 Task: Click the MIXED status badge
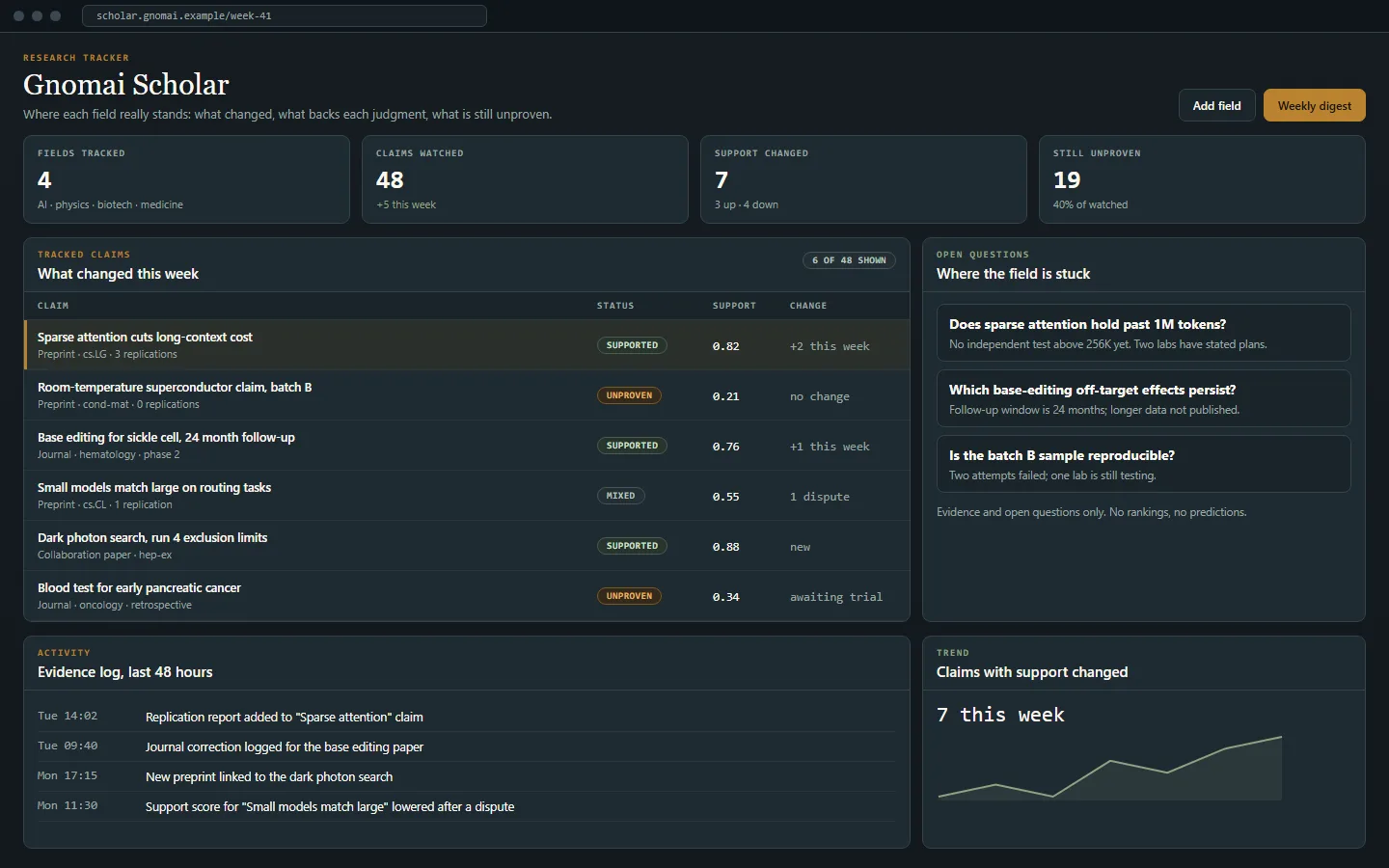point(620,496)
